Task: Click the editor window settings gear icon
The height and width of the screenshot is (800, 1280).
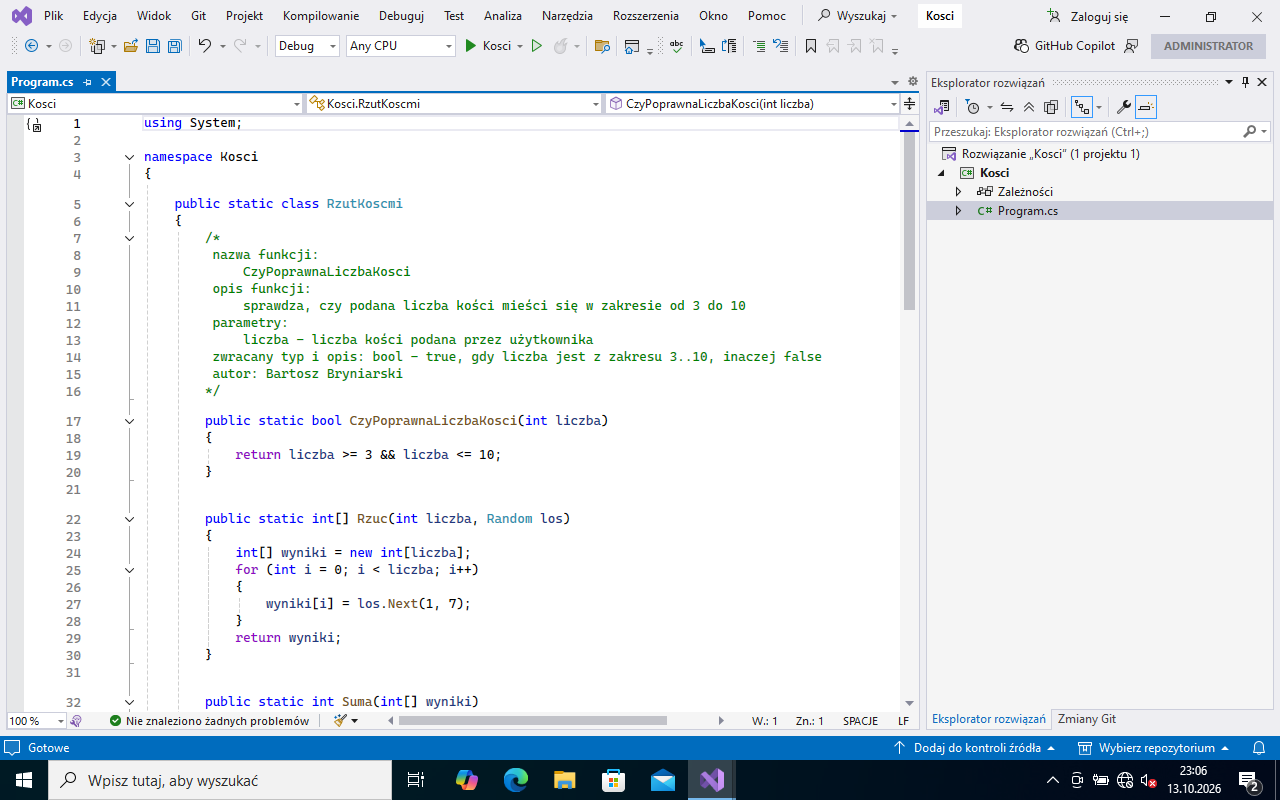Action: (912, 82)
